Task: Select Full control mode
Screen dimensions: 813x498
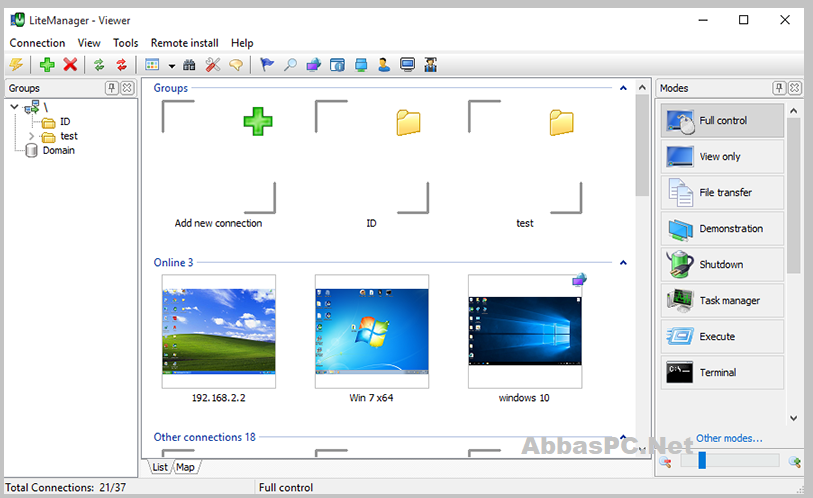Action: [x=722, y=120]
